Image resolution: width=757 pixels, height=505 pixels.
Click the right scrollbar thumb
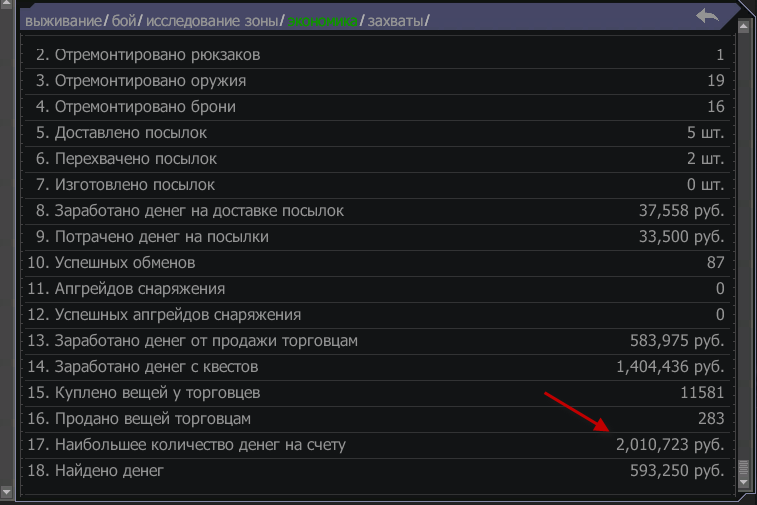[743, 467]
